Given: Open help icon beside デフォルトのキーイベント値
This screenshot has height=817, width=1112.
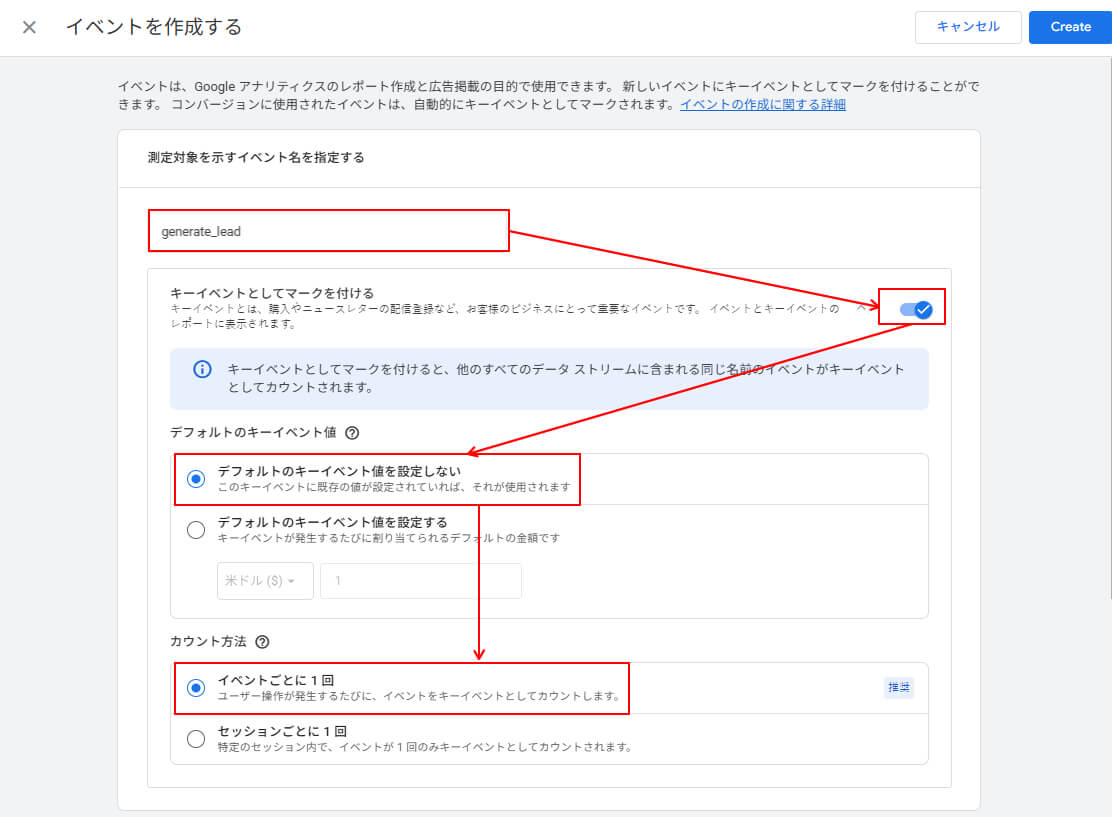Looking at the screenshot, I should [x=352, y=433].
